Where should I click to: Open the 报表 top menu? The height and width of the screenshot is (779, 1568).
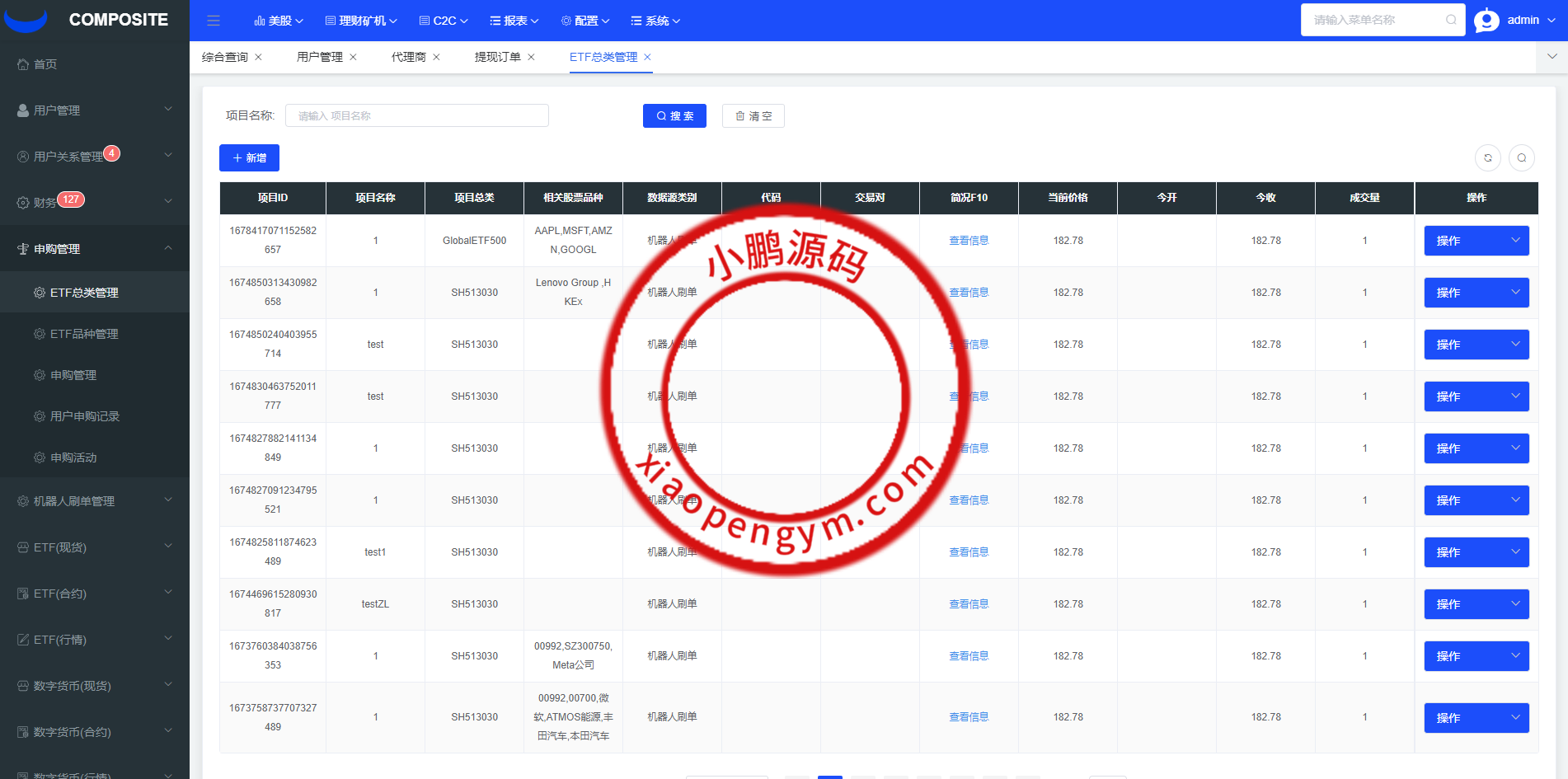(x=514, y=21)
